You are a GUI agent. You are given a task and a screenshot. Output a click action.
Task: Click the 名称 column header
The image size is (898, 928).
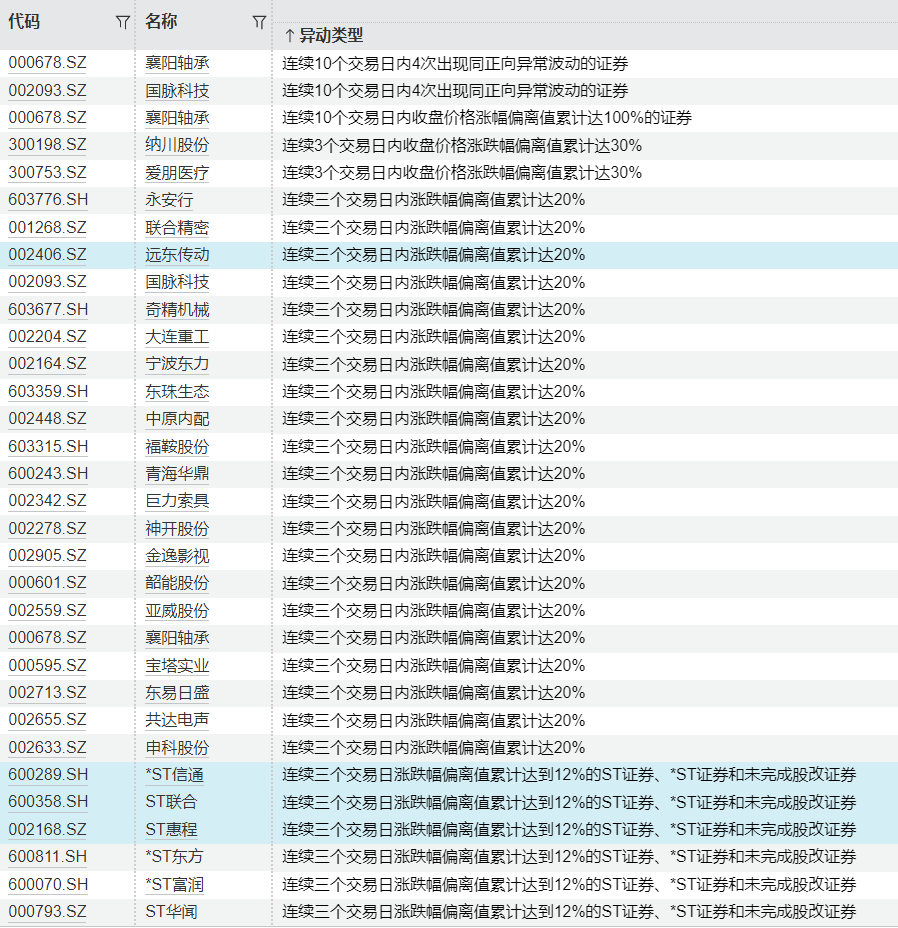coord(161,22)
